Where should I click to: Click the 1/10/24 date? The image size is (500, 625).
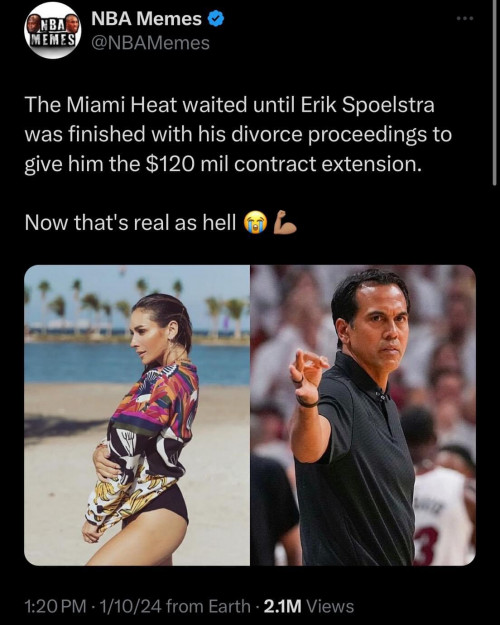pyautogui.click(x=130, y=606)
